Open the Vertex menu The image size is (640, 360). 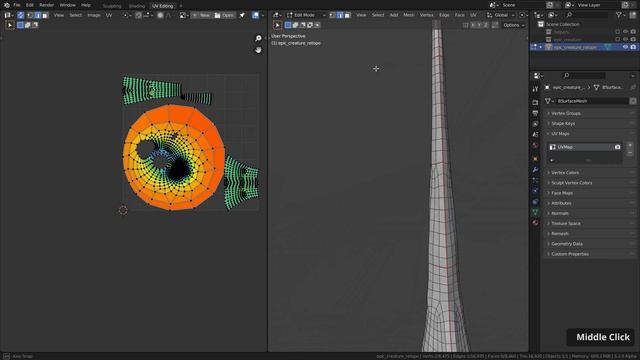coord(427,15)
